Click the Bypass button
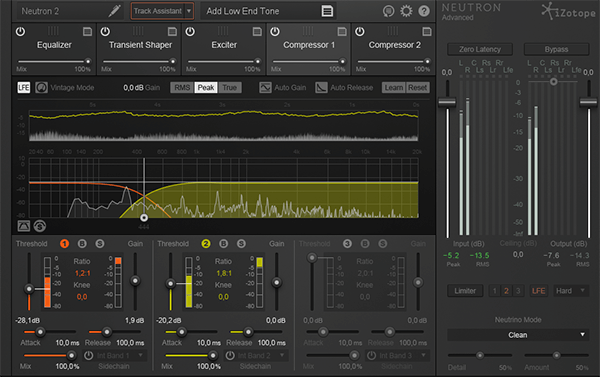Screen dimensions: 600x377 point(556,49)
